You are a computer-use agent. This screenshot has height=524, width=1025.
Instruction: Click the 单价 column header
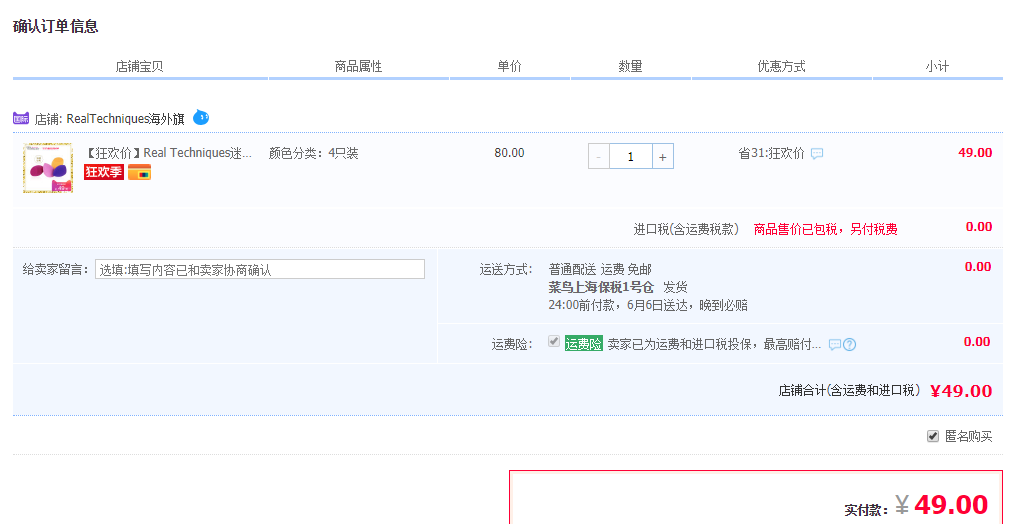pos(509,66)
